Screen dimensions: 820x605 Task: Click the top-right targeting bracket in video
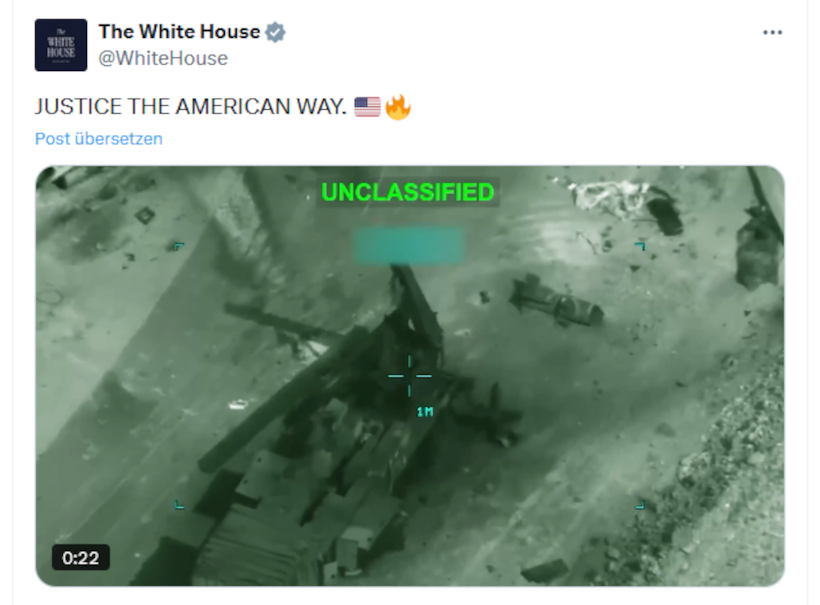pos(640,246)
